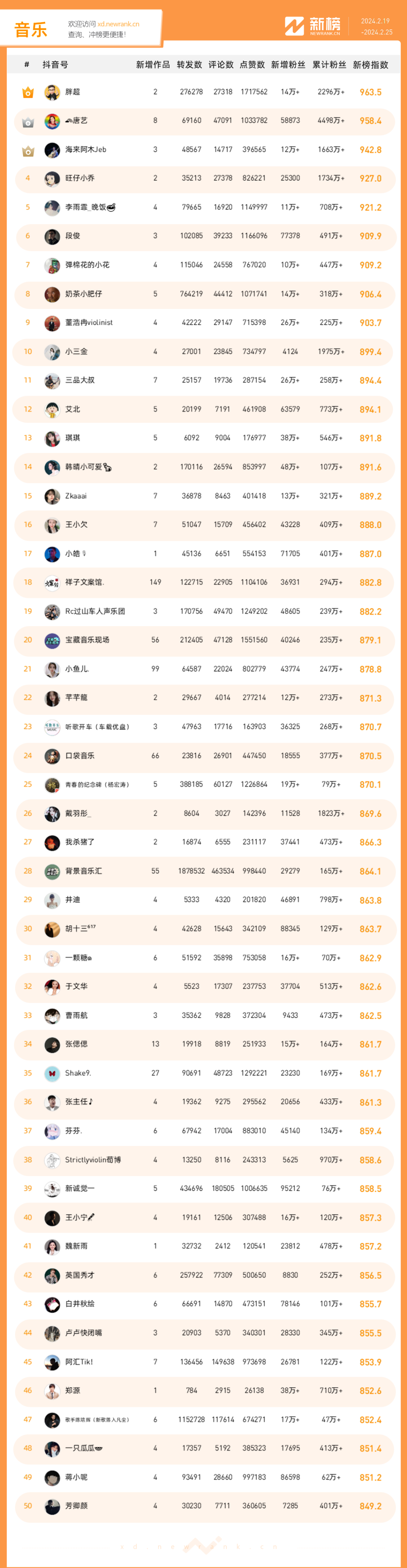Viewport: 407px width, 1568px height.
Task: Click the gold crown rank-one icon
Action: pos(28,92)
